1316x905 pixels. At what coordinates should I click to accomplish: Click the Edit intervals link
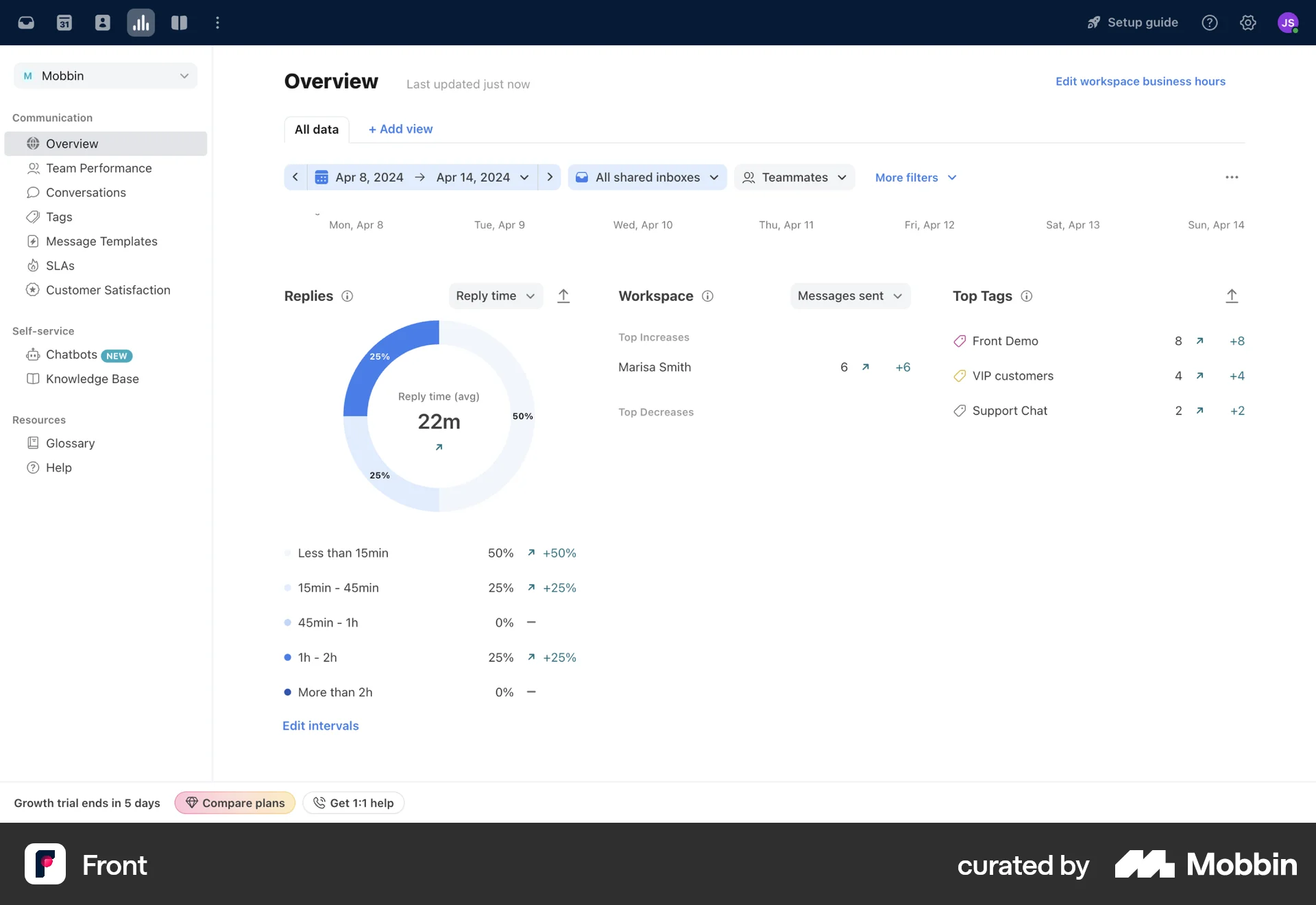coord(320,725)
